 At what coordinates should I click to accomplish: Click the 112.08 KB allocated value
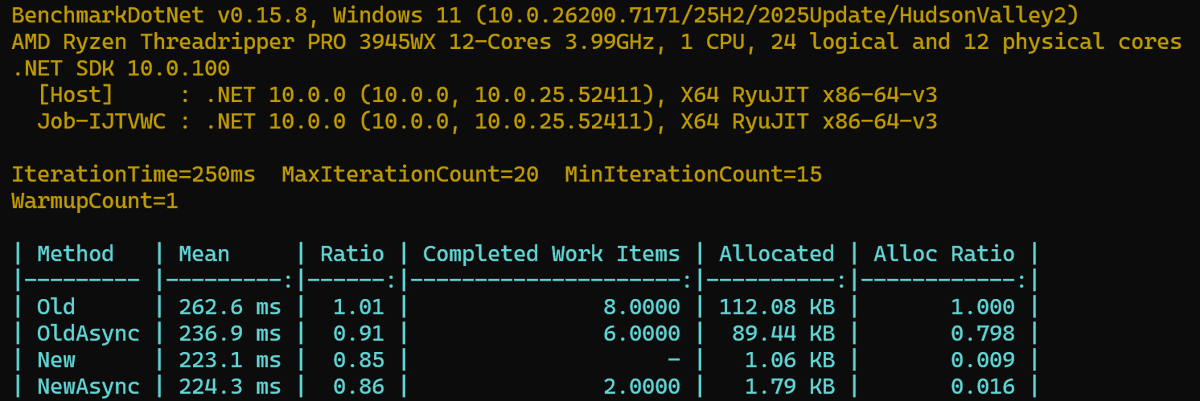pyautogui.click(x=776, y=307)
